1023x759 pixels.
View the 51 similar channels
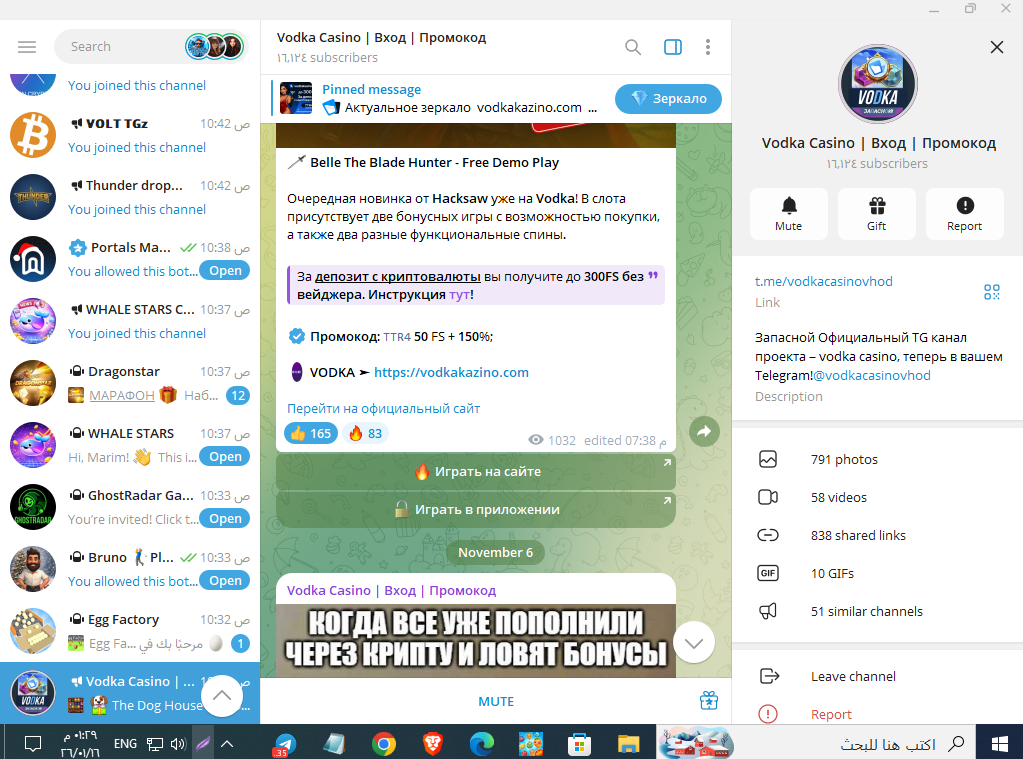pyautogui.click(x=878, y=612)
